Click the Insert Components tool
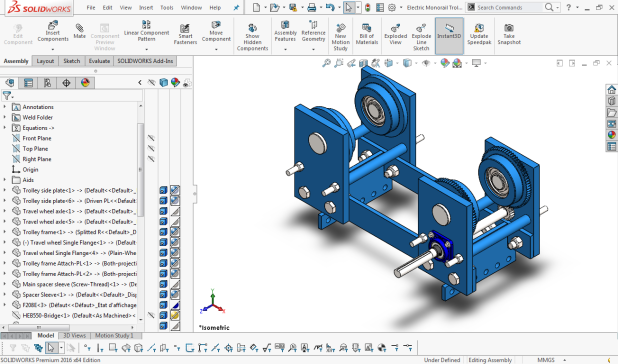The height and width of the screenshot is (364, 618). point(53,31)
